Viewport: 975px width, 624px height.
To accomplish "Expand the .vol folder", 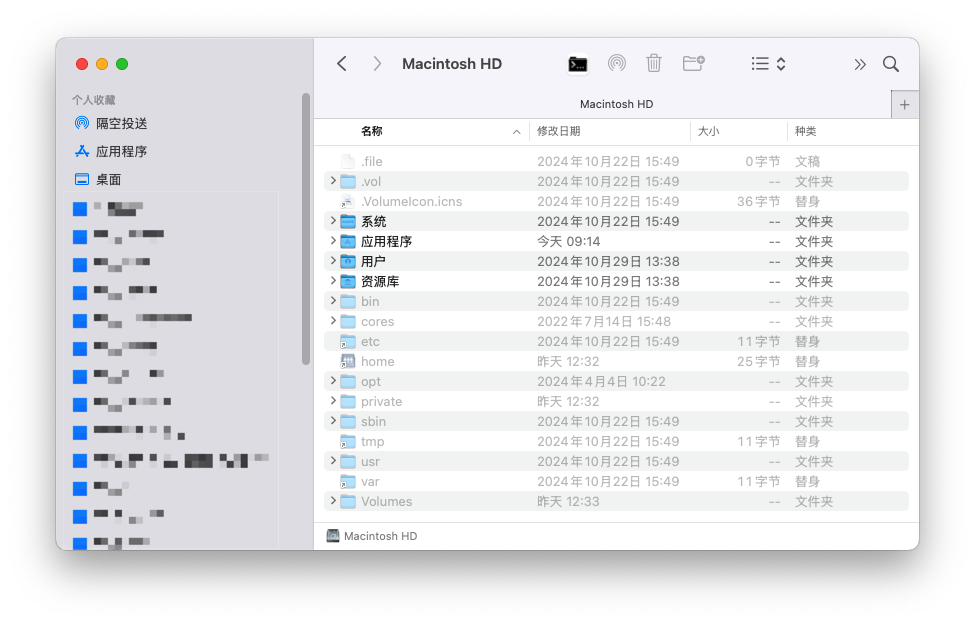I will 333,181.
